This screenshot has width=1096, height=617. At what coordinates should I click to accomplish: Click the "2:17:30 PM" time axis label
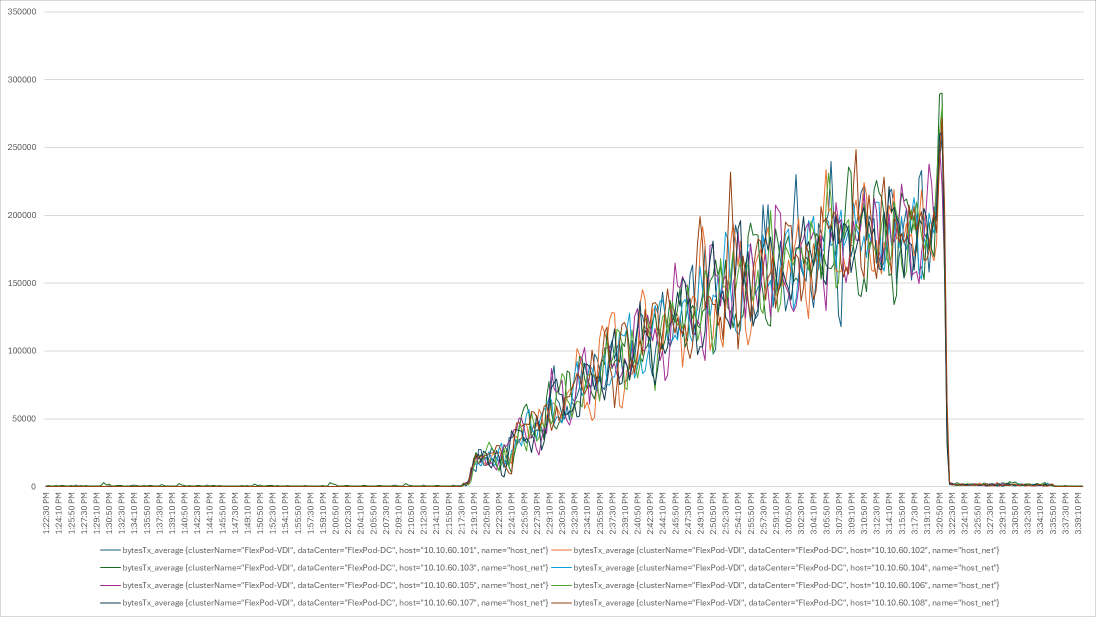click(x=462, y=514)
